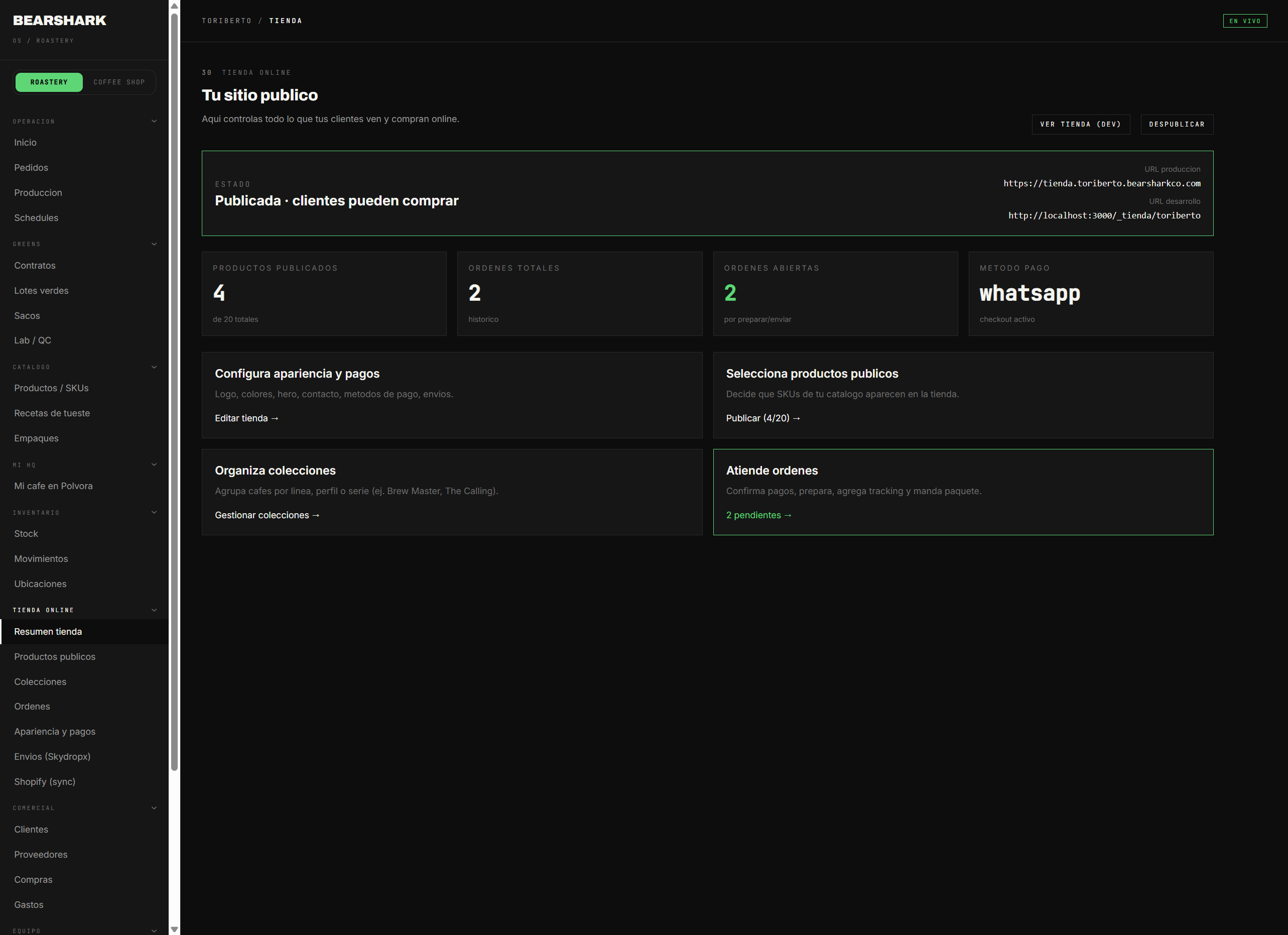The height and width of the screenshot is (935, 1288).
Task: Collapse the Operacion section chevron
Action: [154, 122]
